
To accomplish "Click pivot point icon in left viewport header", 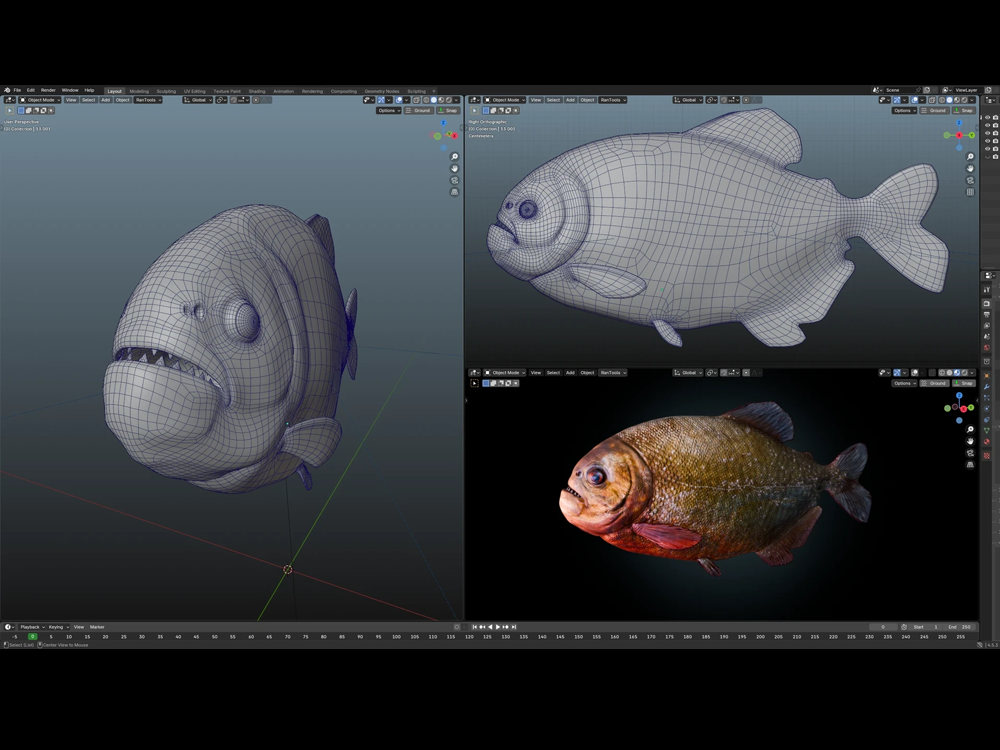I will point(221,100).
